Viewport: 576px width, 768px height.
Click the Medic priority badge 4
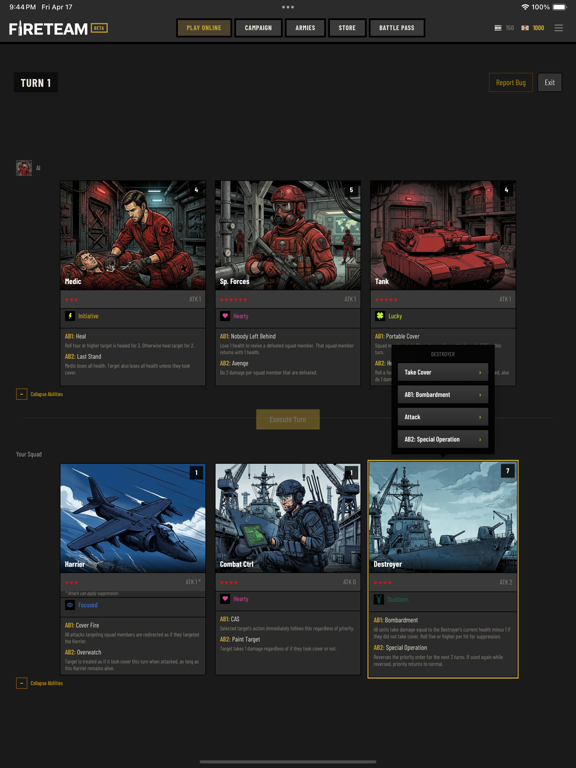[x=196, y=190]
